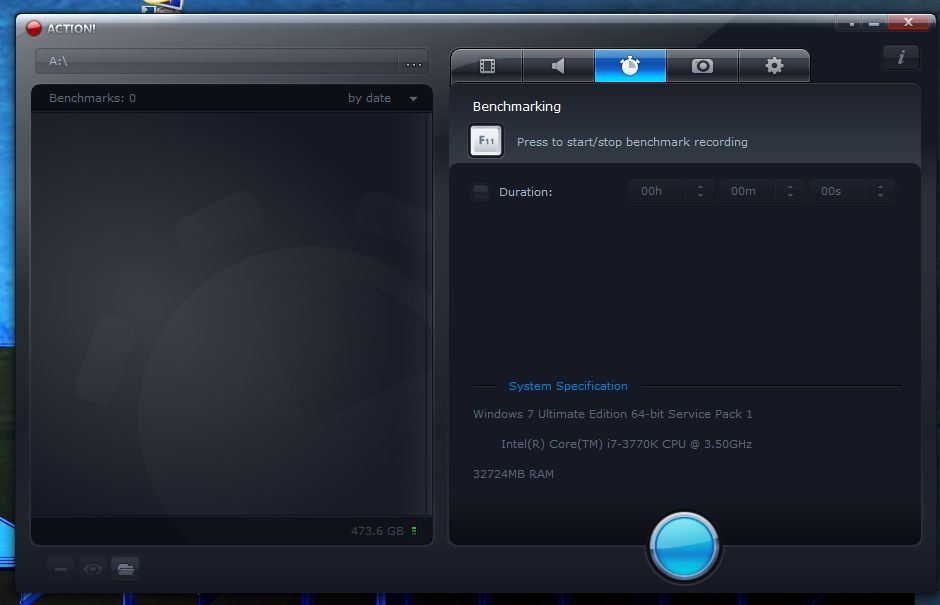Click the 00m minutes field
Screen dimensions: 940x605
(748, 191)
